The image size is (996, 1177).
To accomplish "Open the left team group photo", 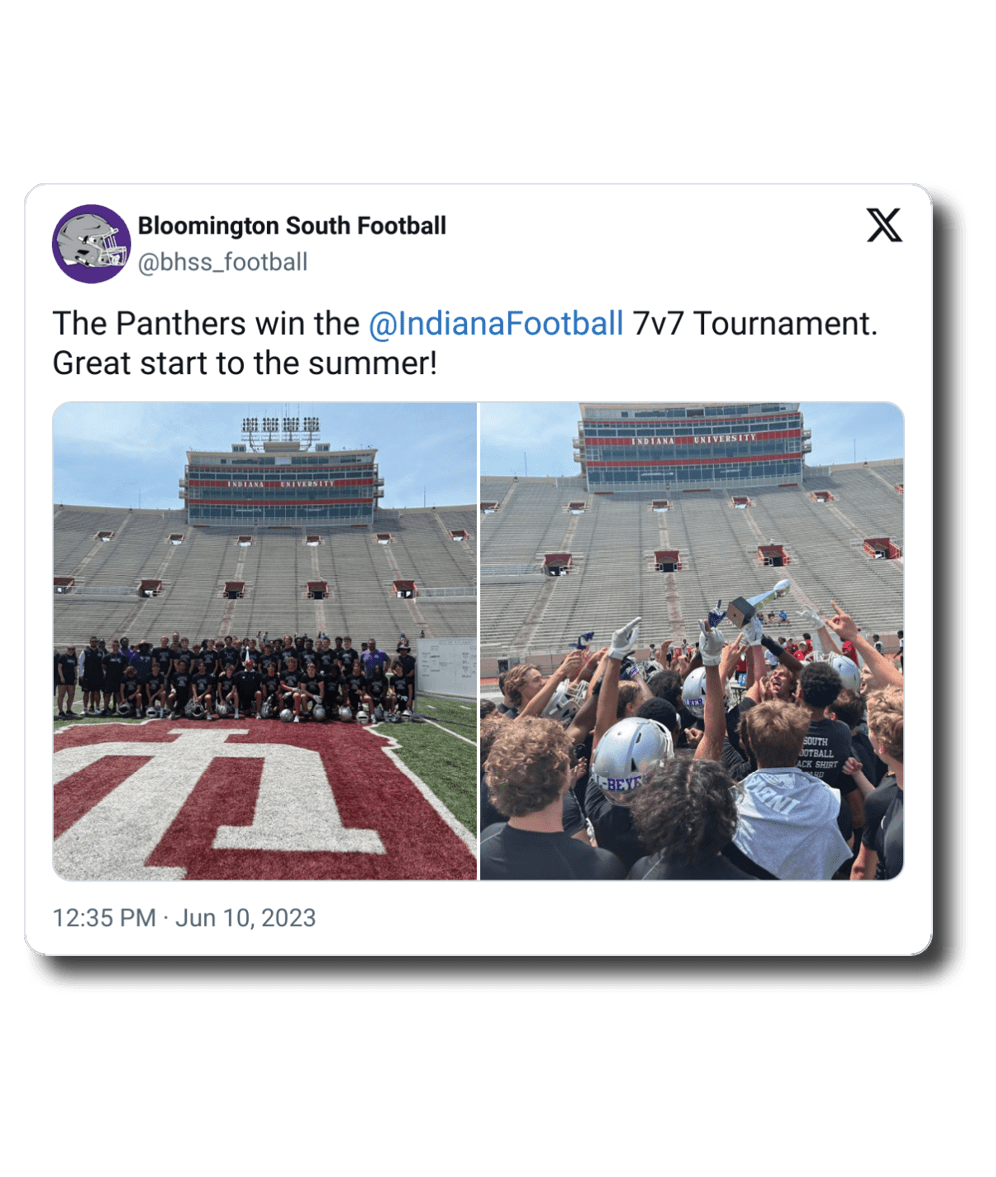I will tap(265, 640).
